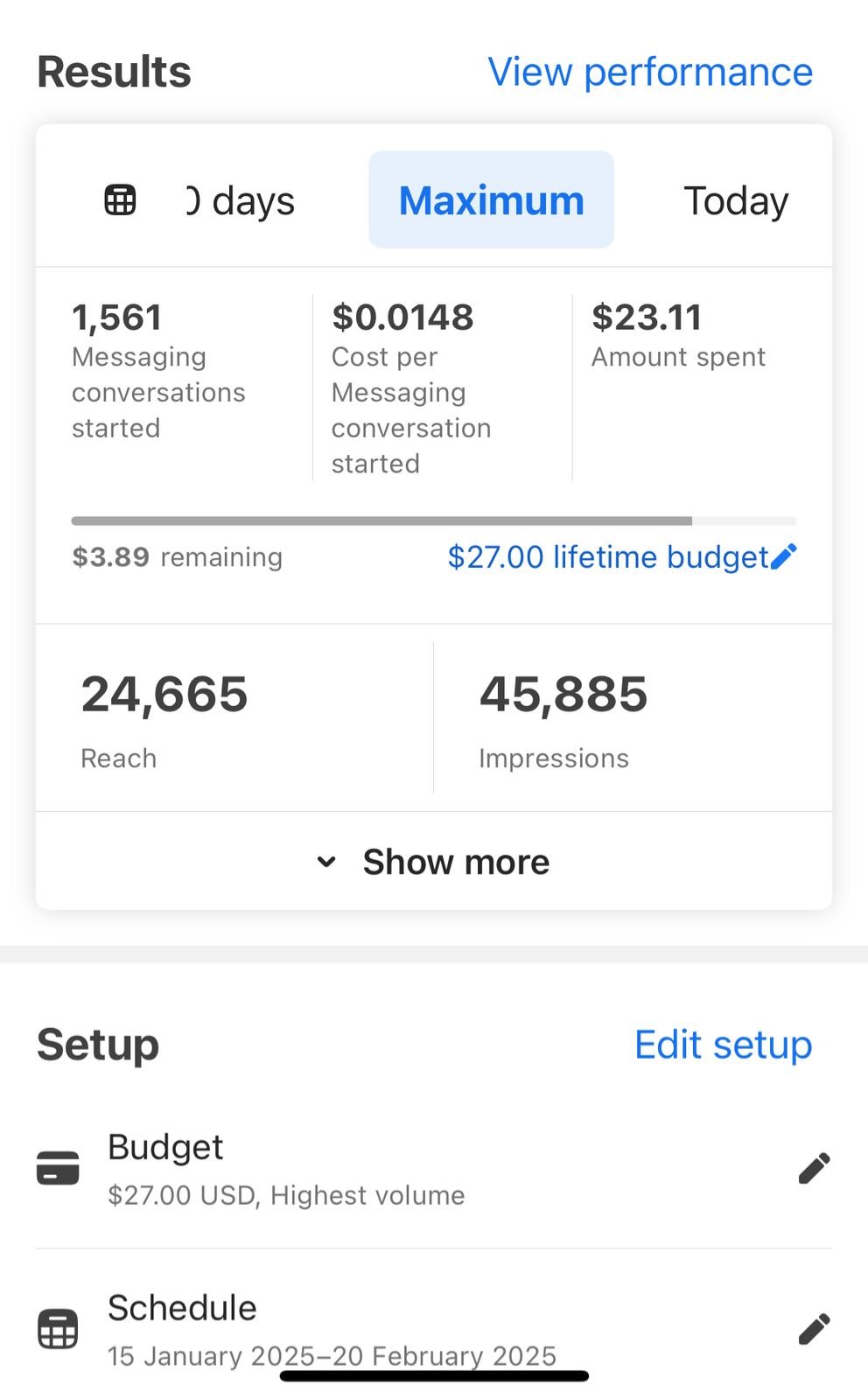Viewport: 868px width, 1399px height.
Task: Tap pencil icon beside lifetime budget
Action: tap(784, 556)
